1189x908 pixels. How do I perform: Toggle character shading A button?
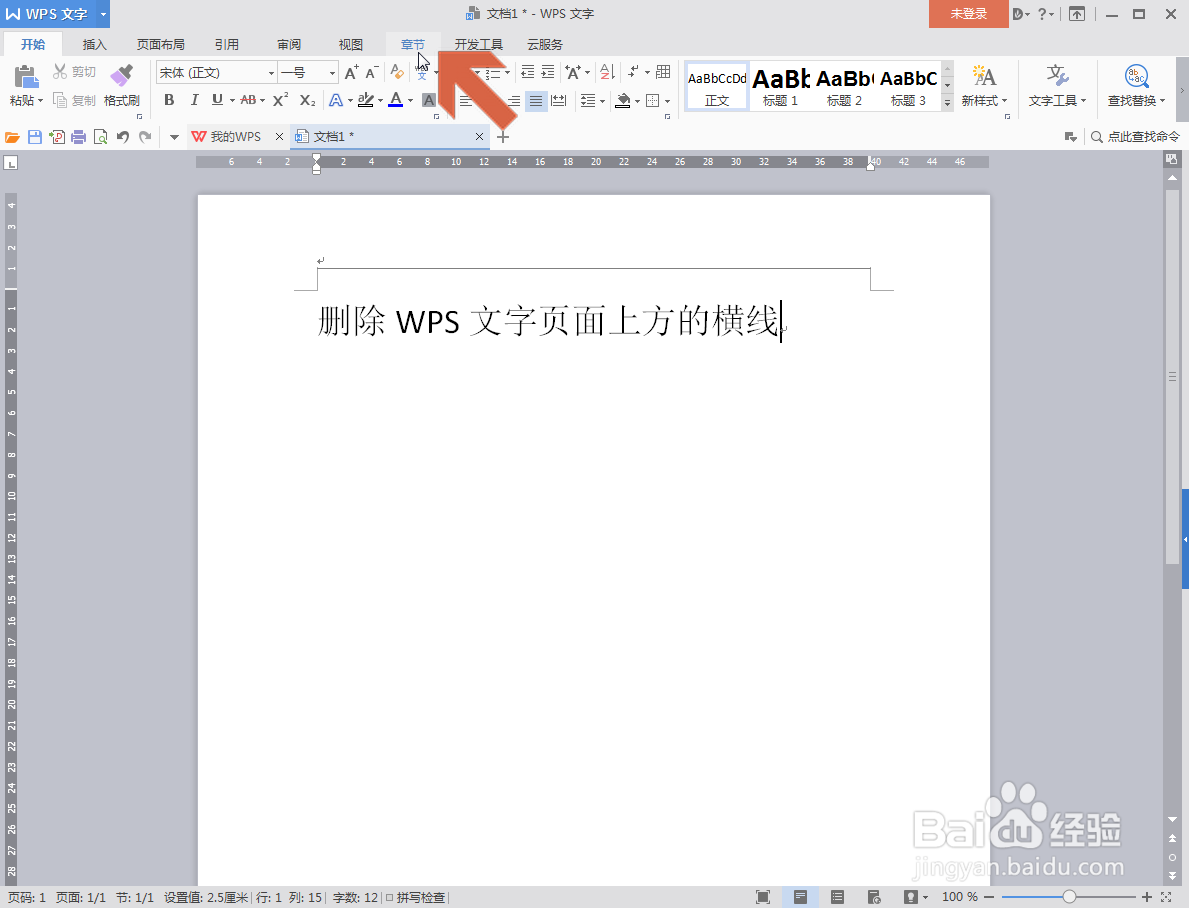click(428, 100)
